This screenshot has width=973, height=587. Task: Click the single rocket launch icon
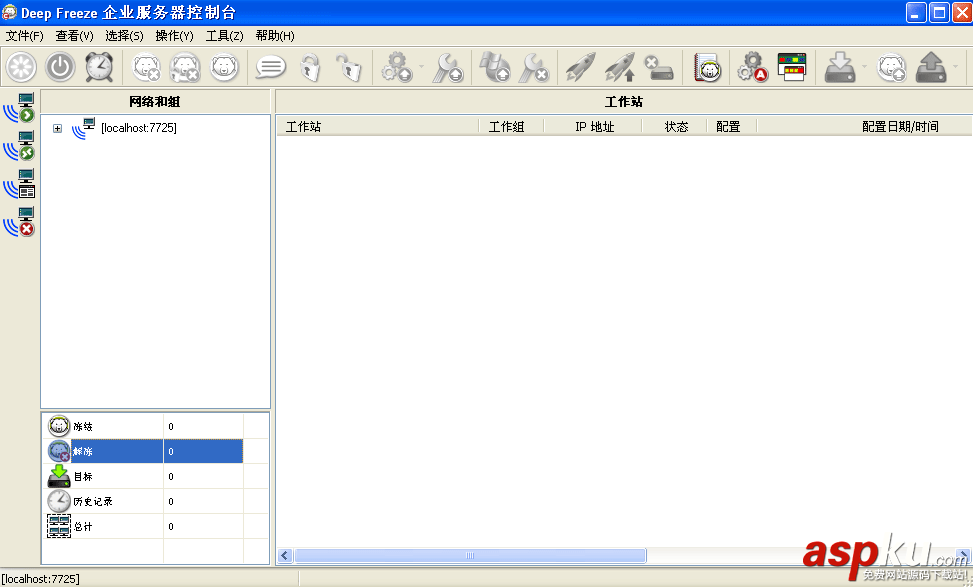tap(581, 67)
